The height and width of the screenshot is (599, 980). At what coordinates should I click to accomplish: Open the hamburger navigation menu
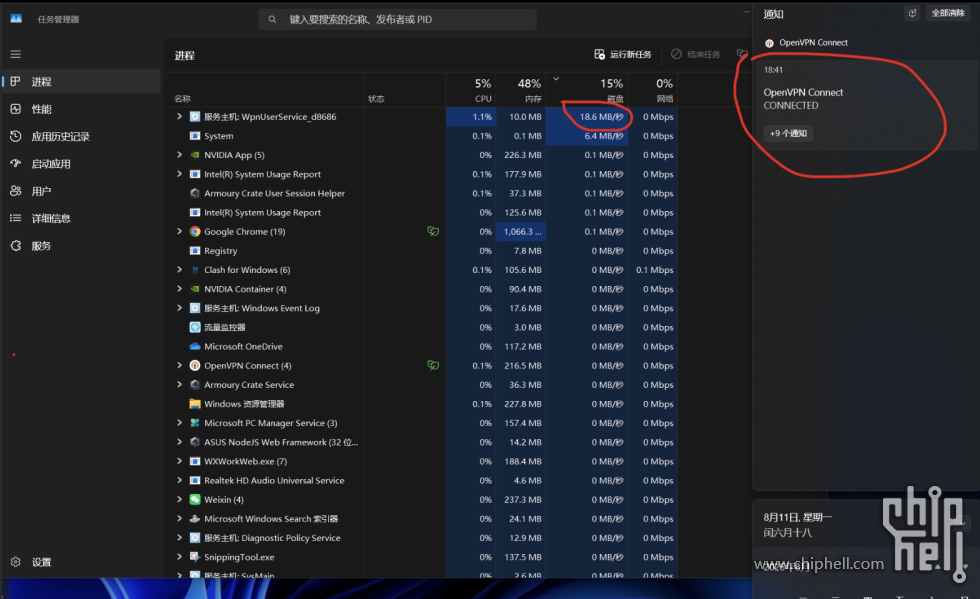click(x=16, y=54)
